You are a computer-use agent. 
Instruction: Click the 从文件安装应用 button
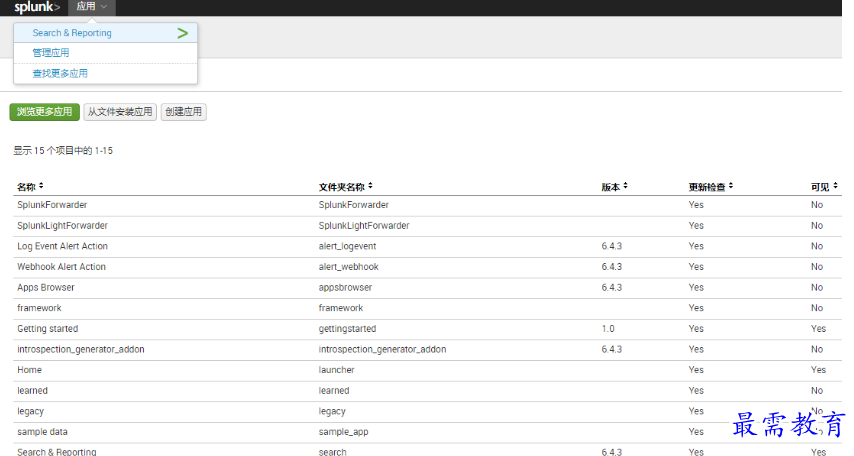pyautogui.click(x=120, y=112)
